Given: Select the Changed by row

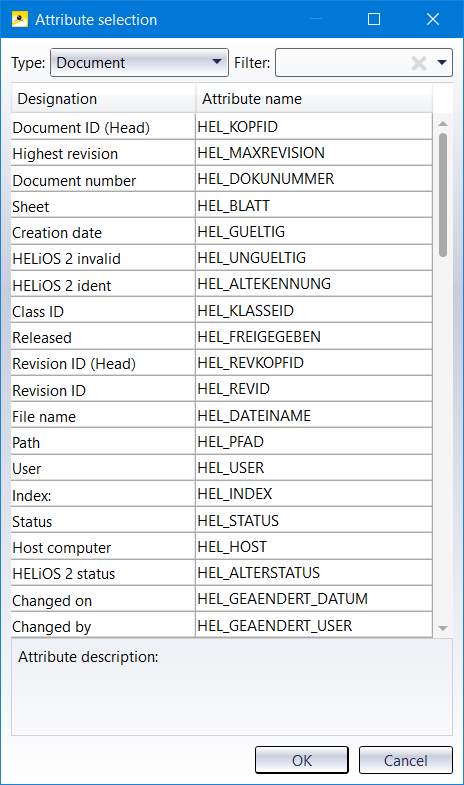Looking at the screenshot, I should click(x=221, y=626).
